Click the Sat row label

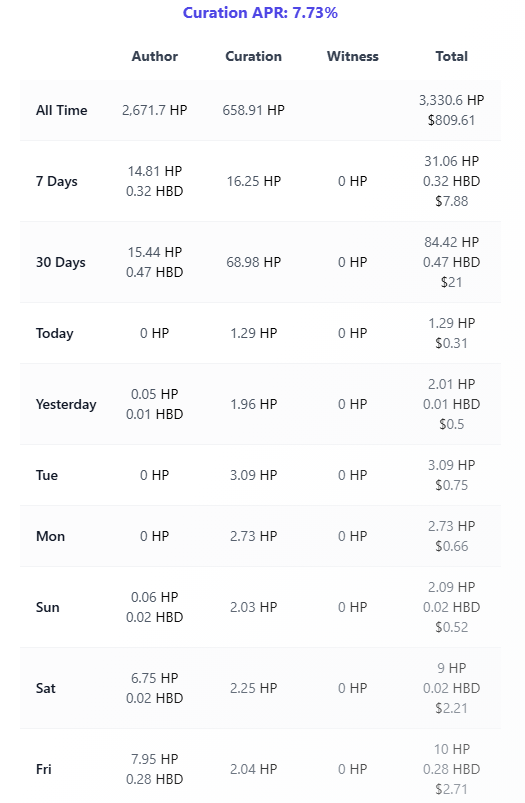pyautogui.click(x=46, y=688)
